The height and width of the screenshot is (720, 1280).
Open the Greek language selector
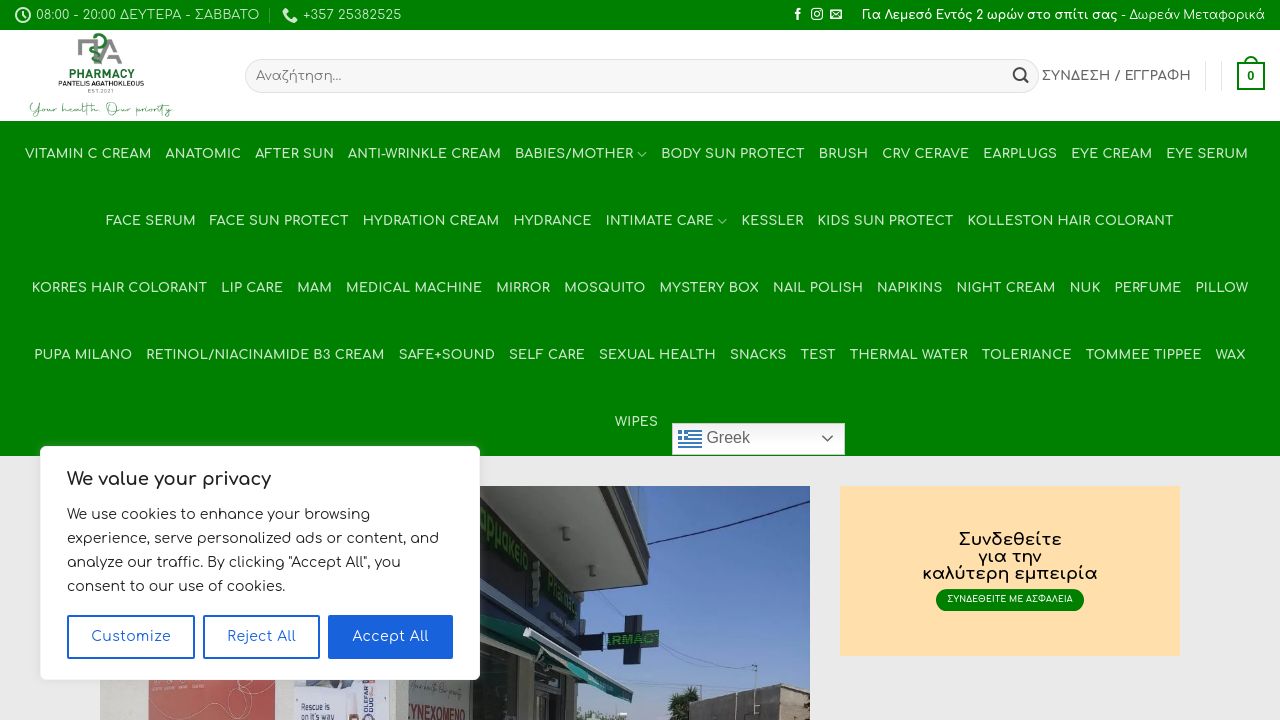pos(758,438)
